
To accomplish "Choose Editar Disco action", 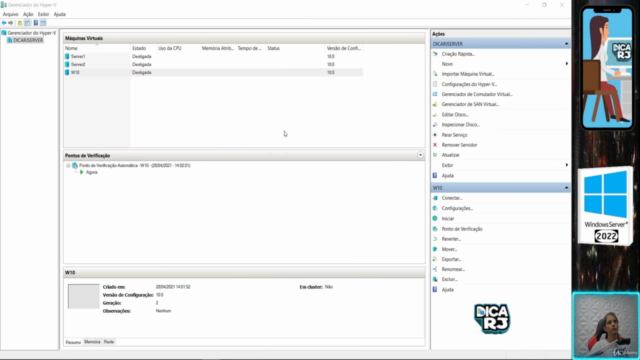I will pyautogui.click(x=455, y=115).
